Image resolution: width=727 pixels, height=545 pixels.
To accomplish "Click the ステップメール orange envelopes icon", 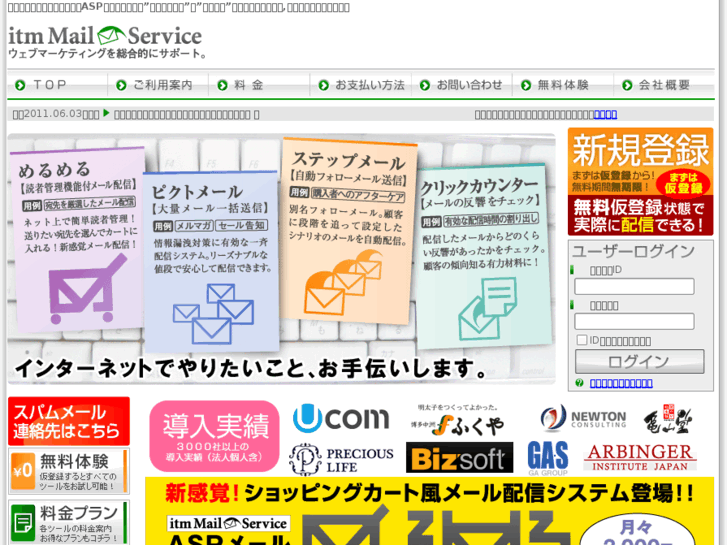I will [x=343, y=281].
